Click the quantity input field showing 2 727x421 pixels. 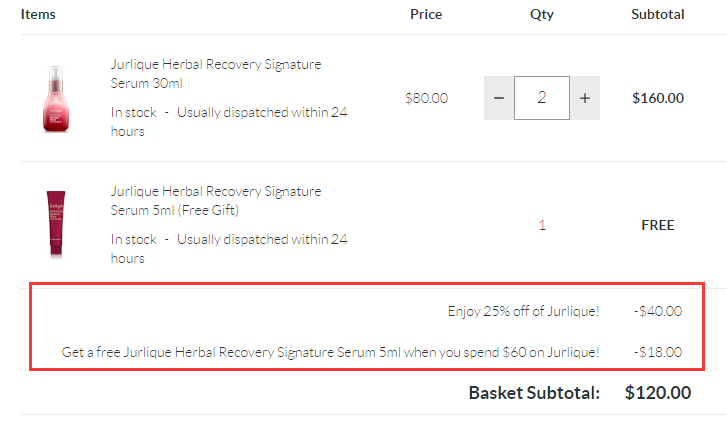[x=542, y=98]
